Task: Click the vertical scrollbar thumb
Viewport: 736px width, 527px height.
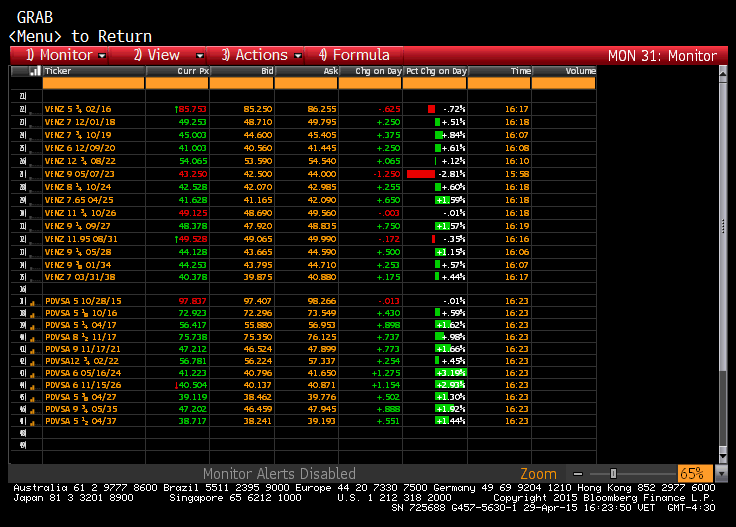Action: tap(723, 227)
